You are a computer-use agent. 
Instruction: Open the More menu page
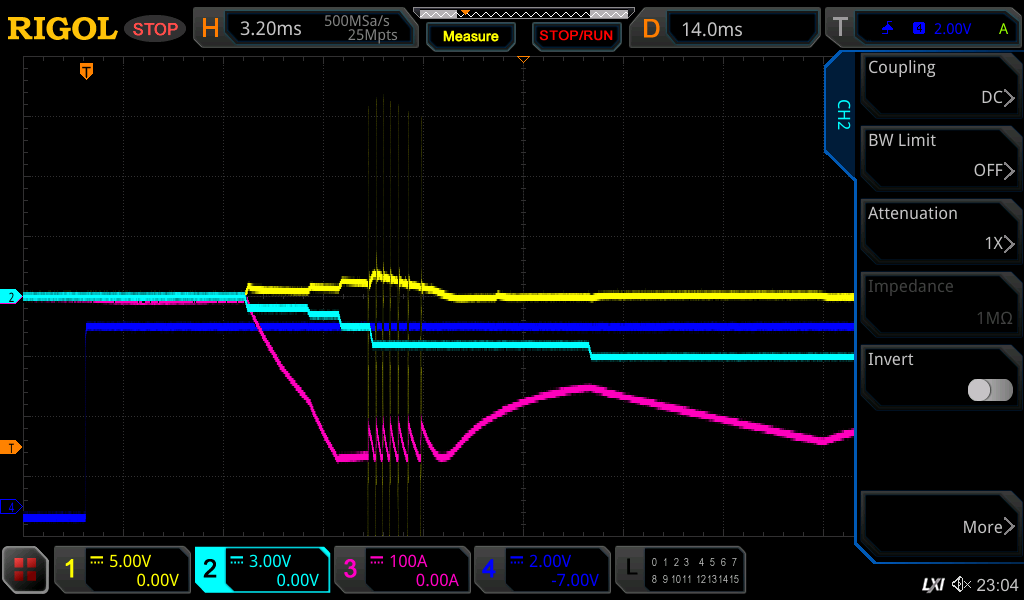(x=940, y=526)
